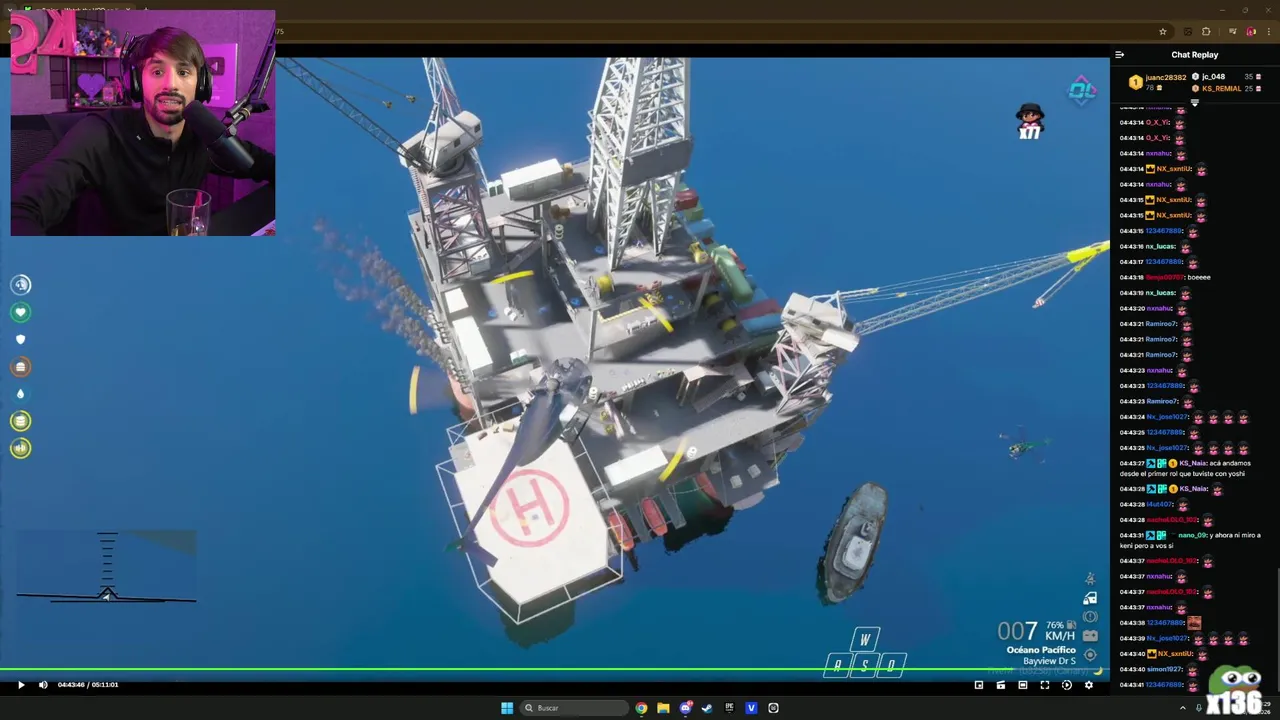This screenshot has width=1280, height=720.
Task: Click the Chat Replay header
Action: pyautogui.click(x=1195, y=55)
